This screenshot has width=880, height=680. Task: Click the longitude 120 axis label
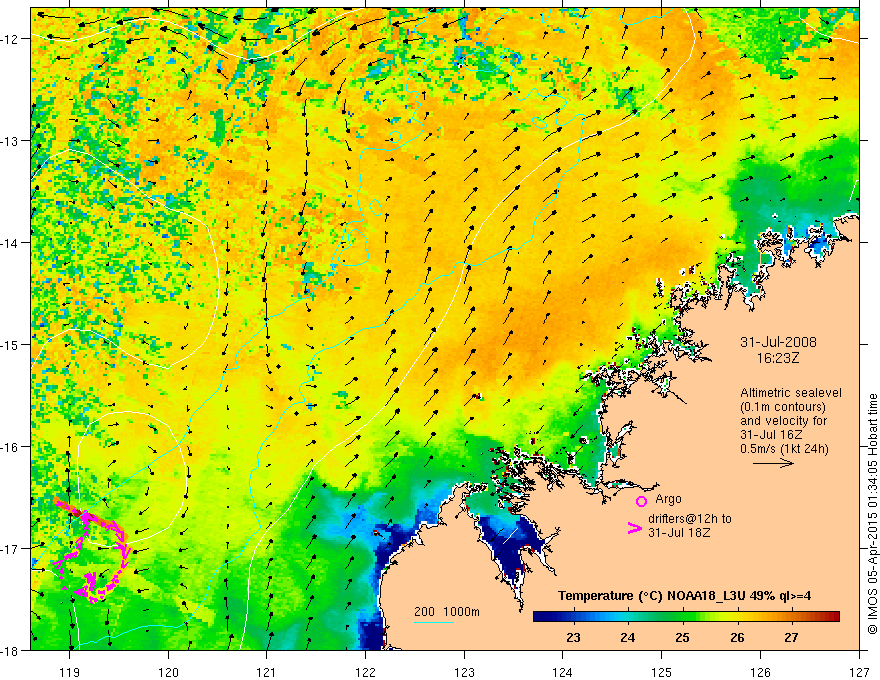tap(168, 672)
